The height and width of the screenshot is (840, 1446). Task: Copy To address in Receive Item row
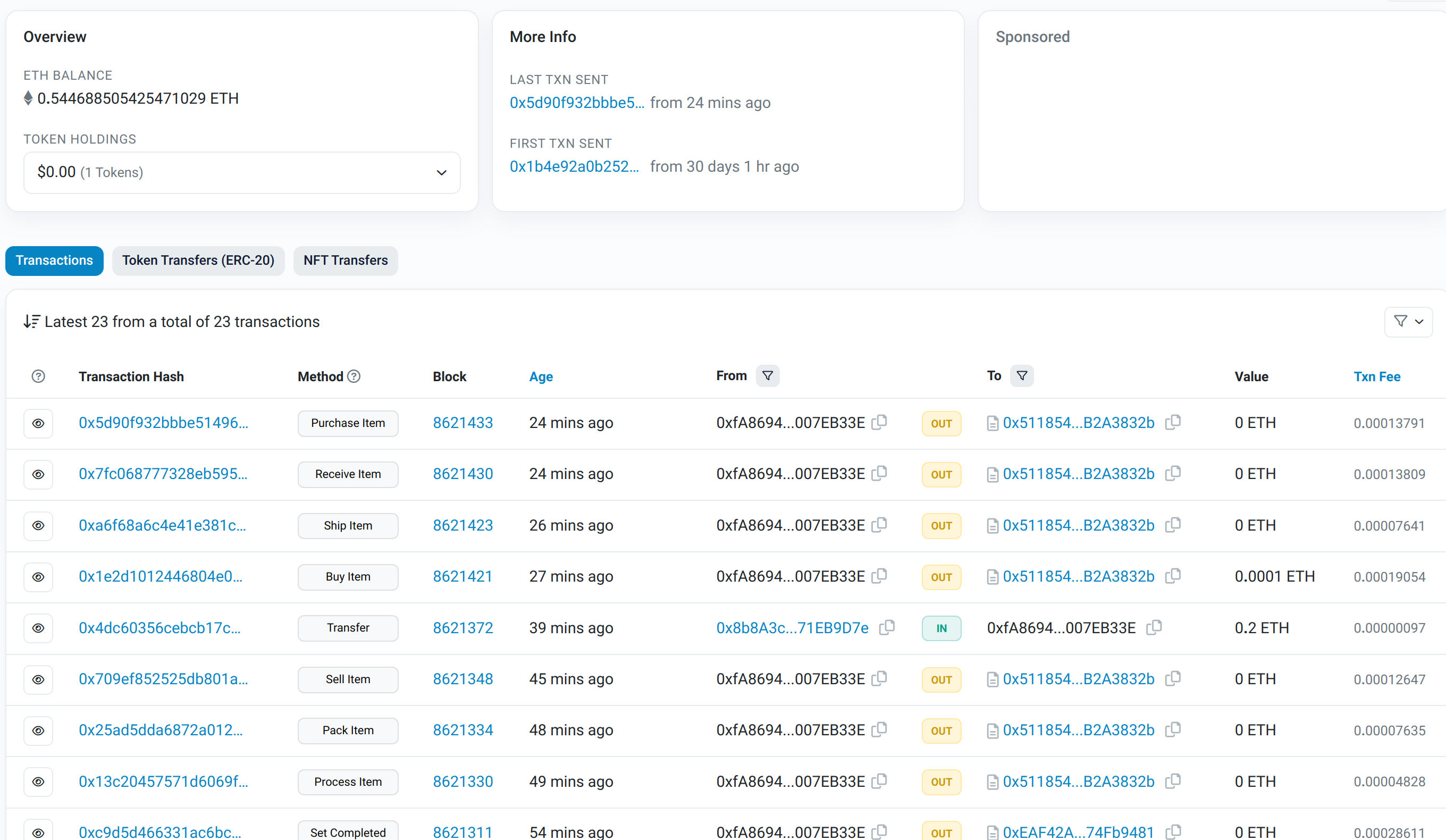pyautogui.click(x=1173, y=473)
